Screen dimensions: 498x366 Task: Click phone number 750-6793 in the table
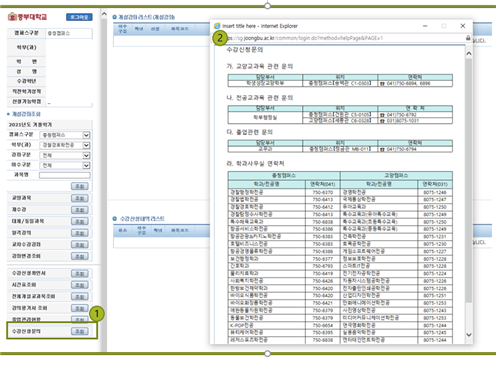323,266
